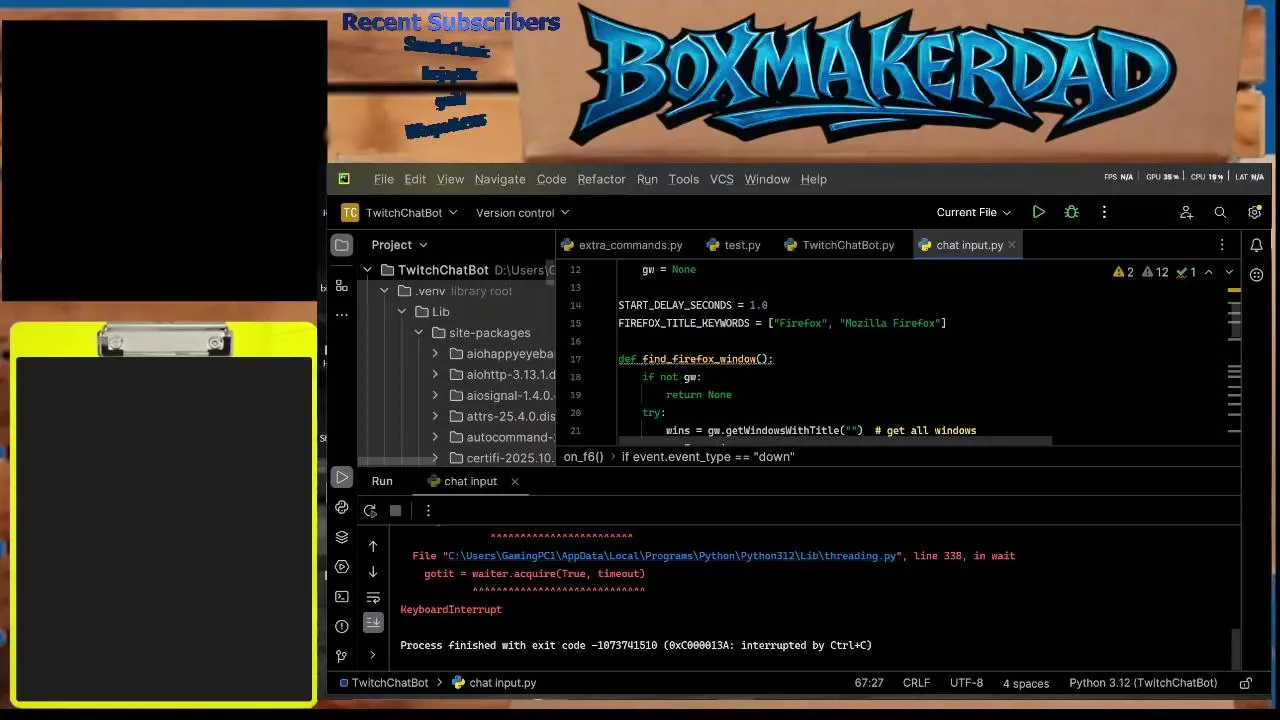Image resolution: width=1280 pixels, height=720 pixels.
Task: Change the 4 spaces indent setting
Action: coord(1026,683)
